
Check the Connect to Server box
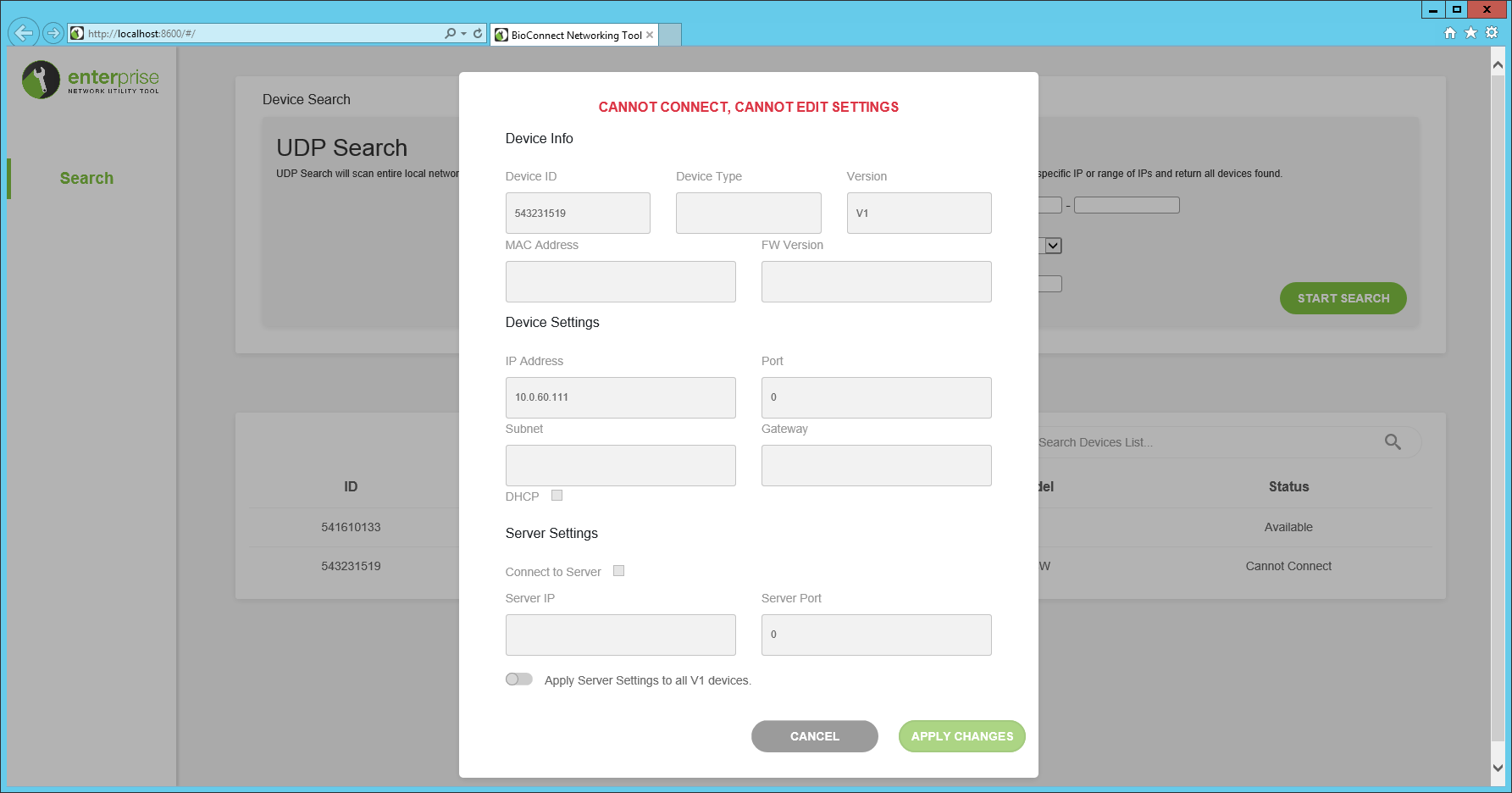(618, 570)
